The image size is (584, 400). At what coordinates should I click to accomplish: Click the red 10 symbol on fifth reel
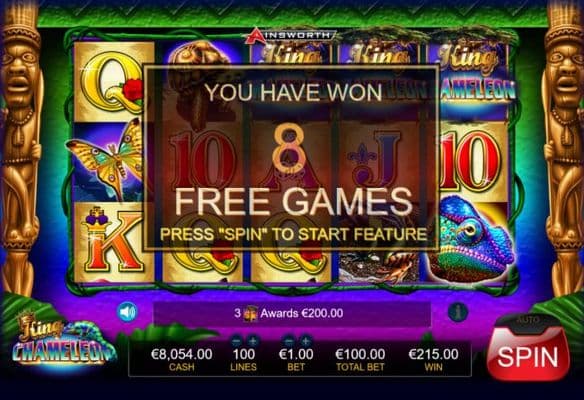[472, 160]
